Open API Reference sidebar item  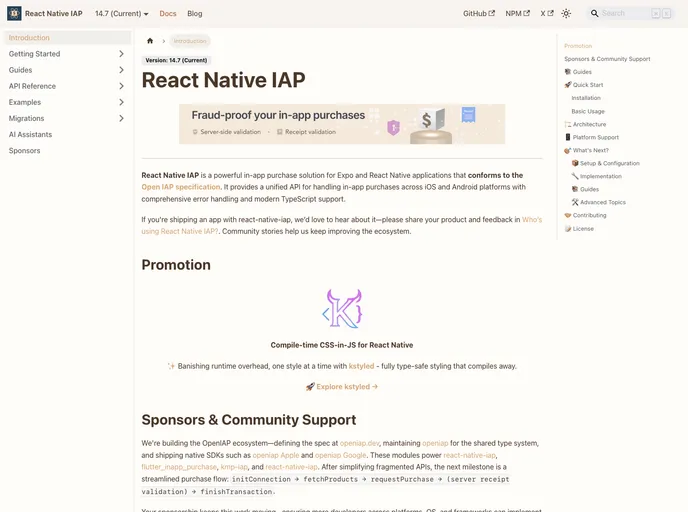(x=32, y=86)
